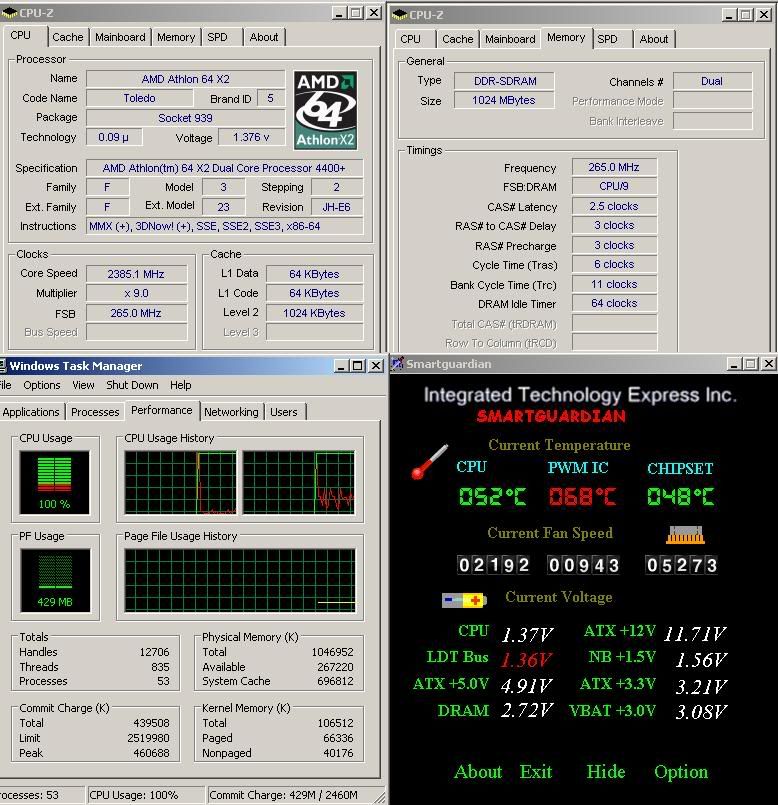Click the Page File Usage History graph

click(x=240, y=580)
